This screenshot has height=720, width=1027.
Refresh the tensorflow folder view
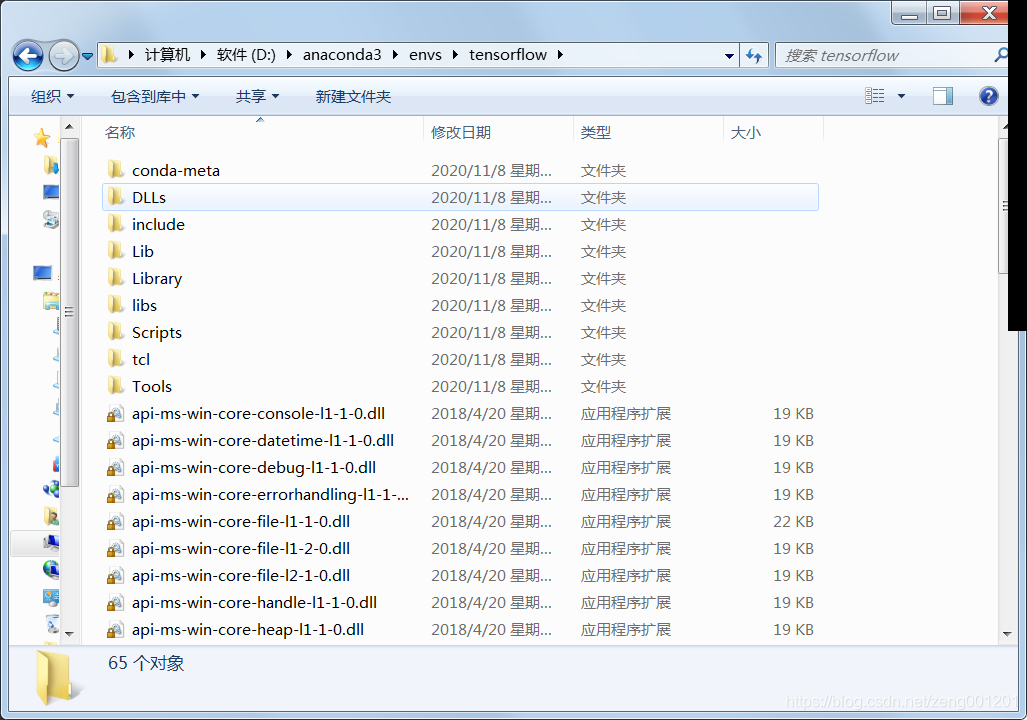click(754, 56)
